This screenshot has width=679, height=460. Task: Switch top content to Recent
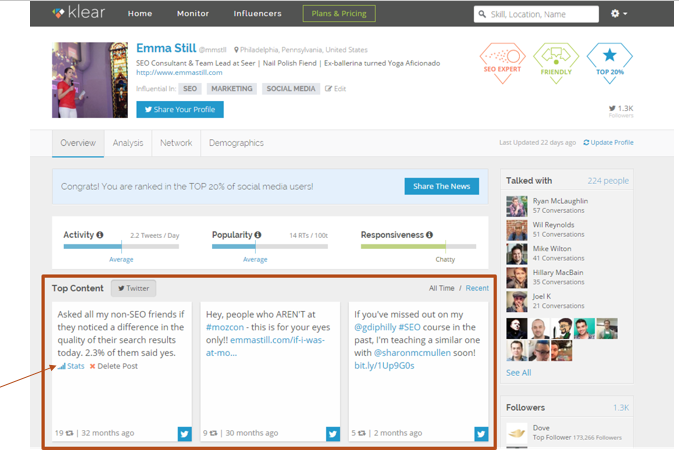(x=477, y=288)
